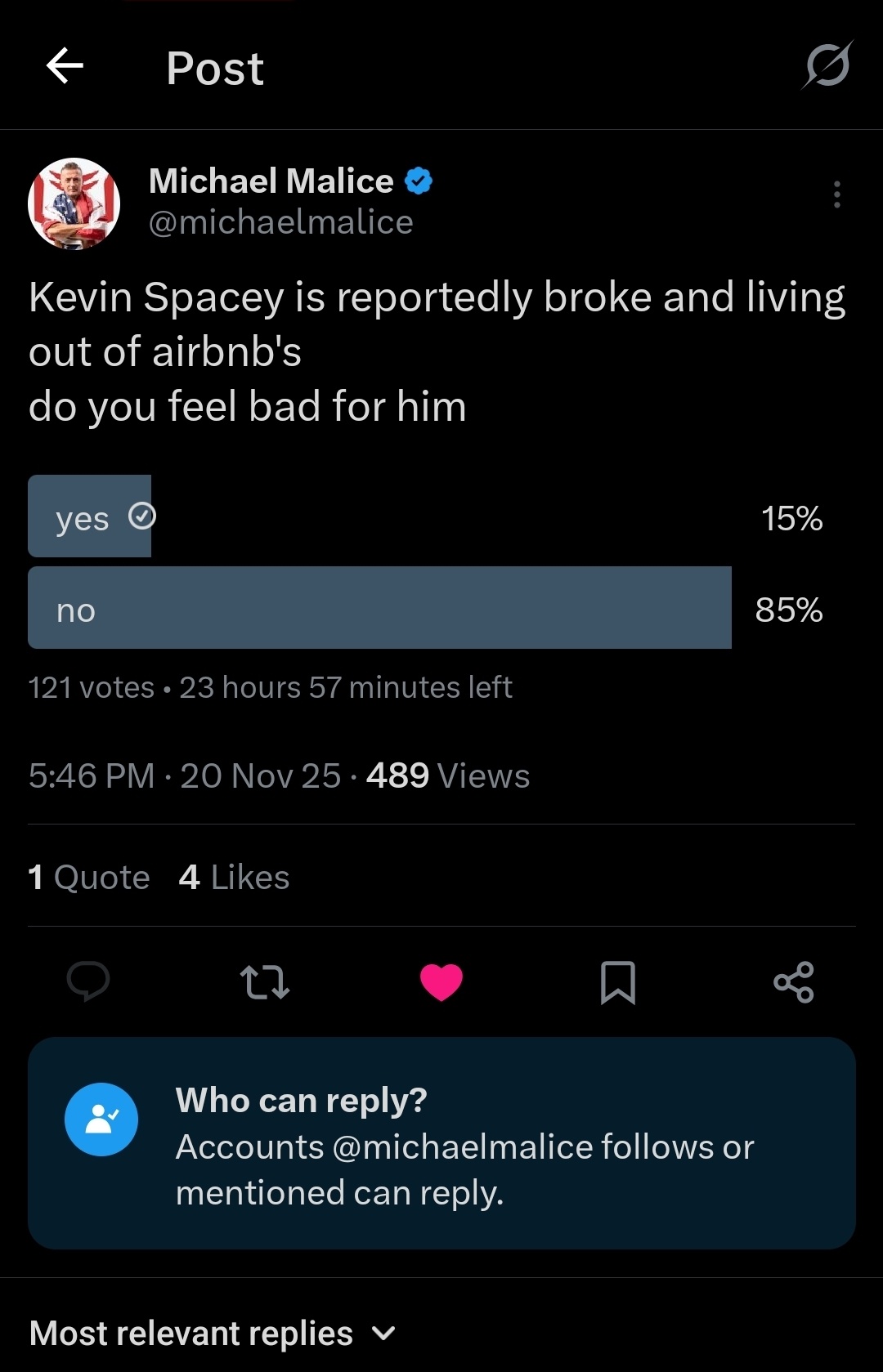Expand the Most relevant replies chevron

(x=383, y=1334)
